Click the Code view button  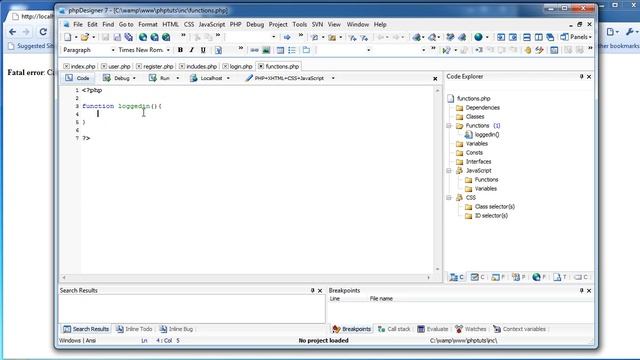[x=77, y=78]
